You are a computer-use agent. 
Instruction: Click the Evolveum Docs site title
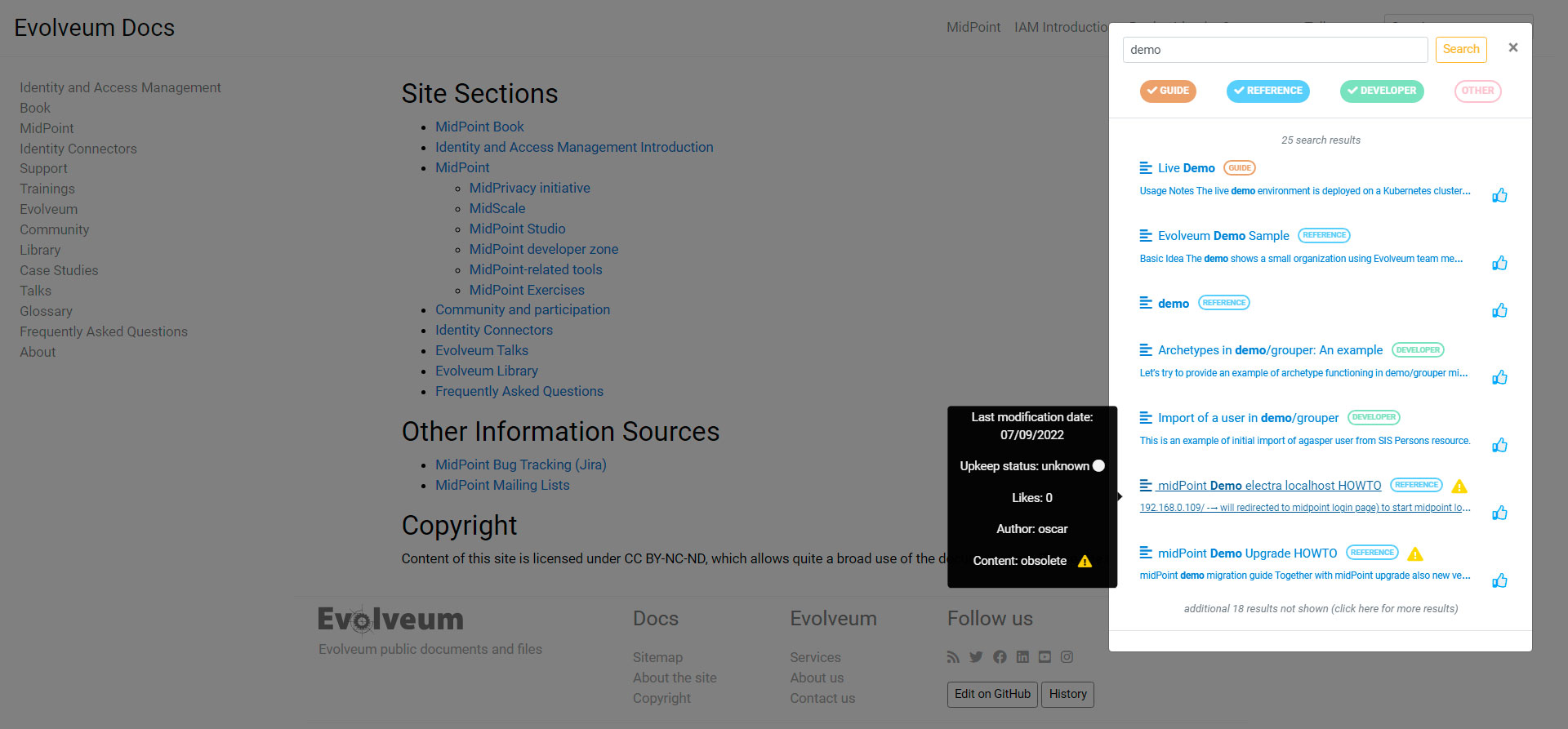click(94, 28)
